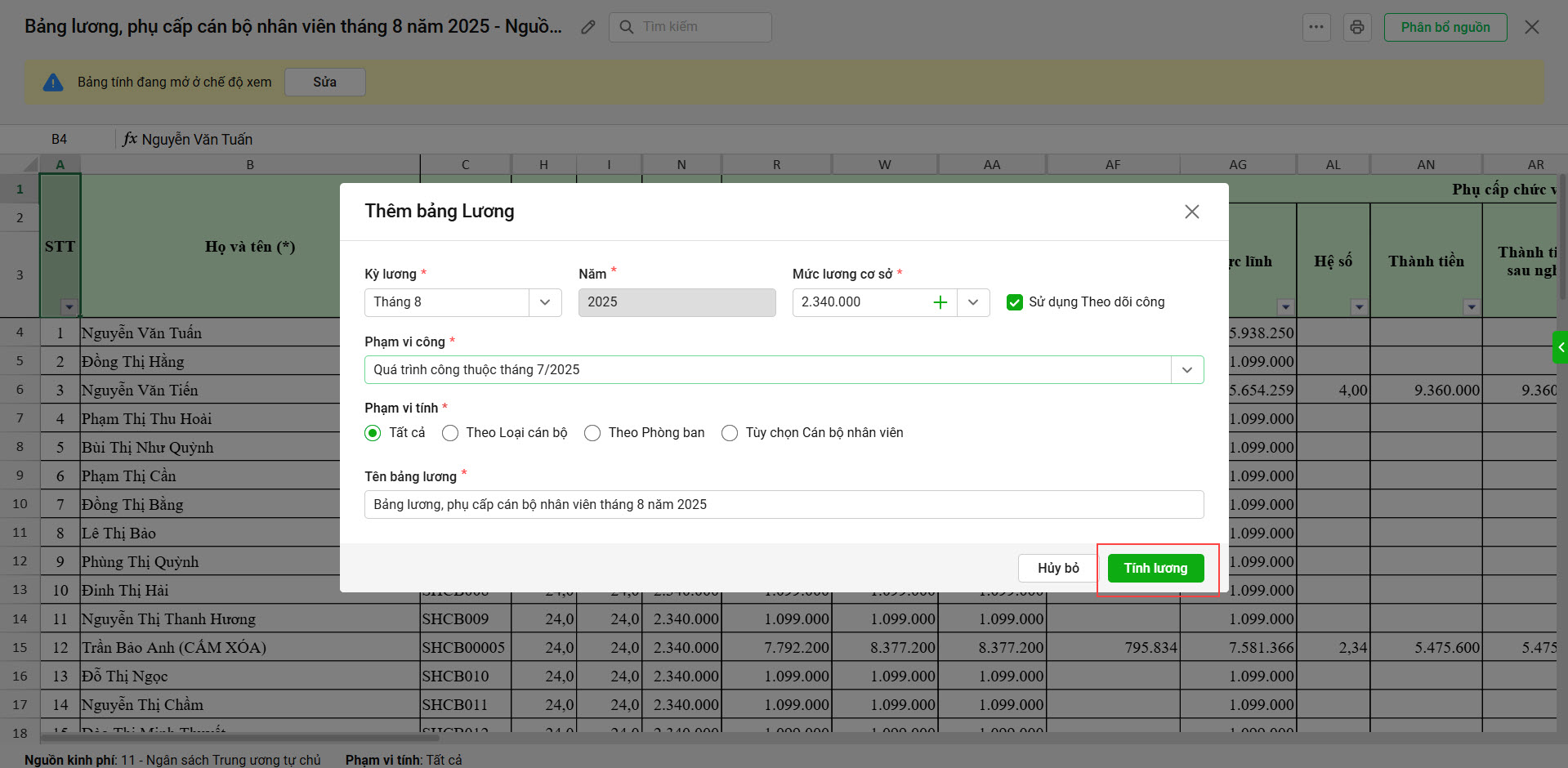The image size is (1568, 768).
Task: Click the Tên bảng lương text field
Action: pos(783,504)
